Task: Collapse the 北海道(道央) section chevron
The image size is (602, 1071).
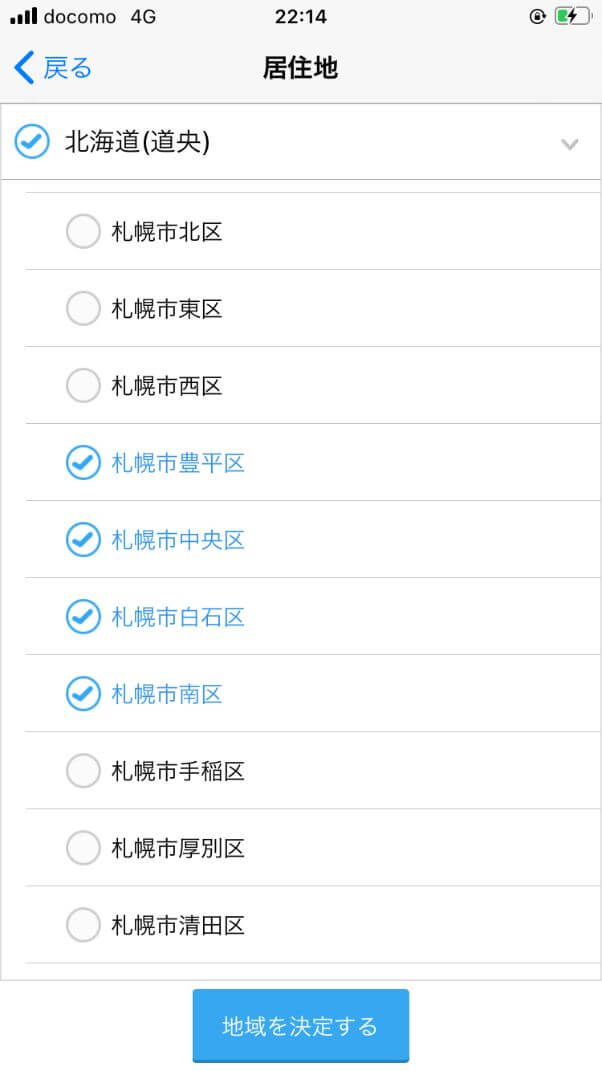Action: (x=570, y=144)
